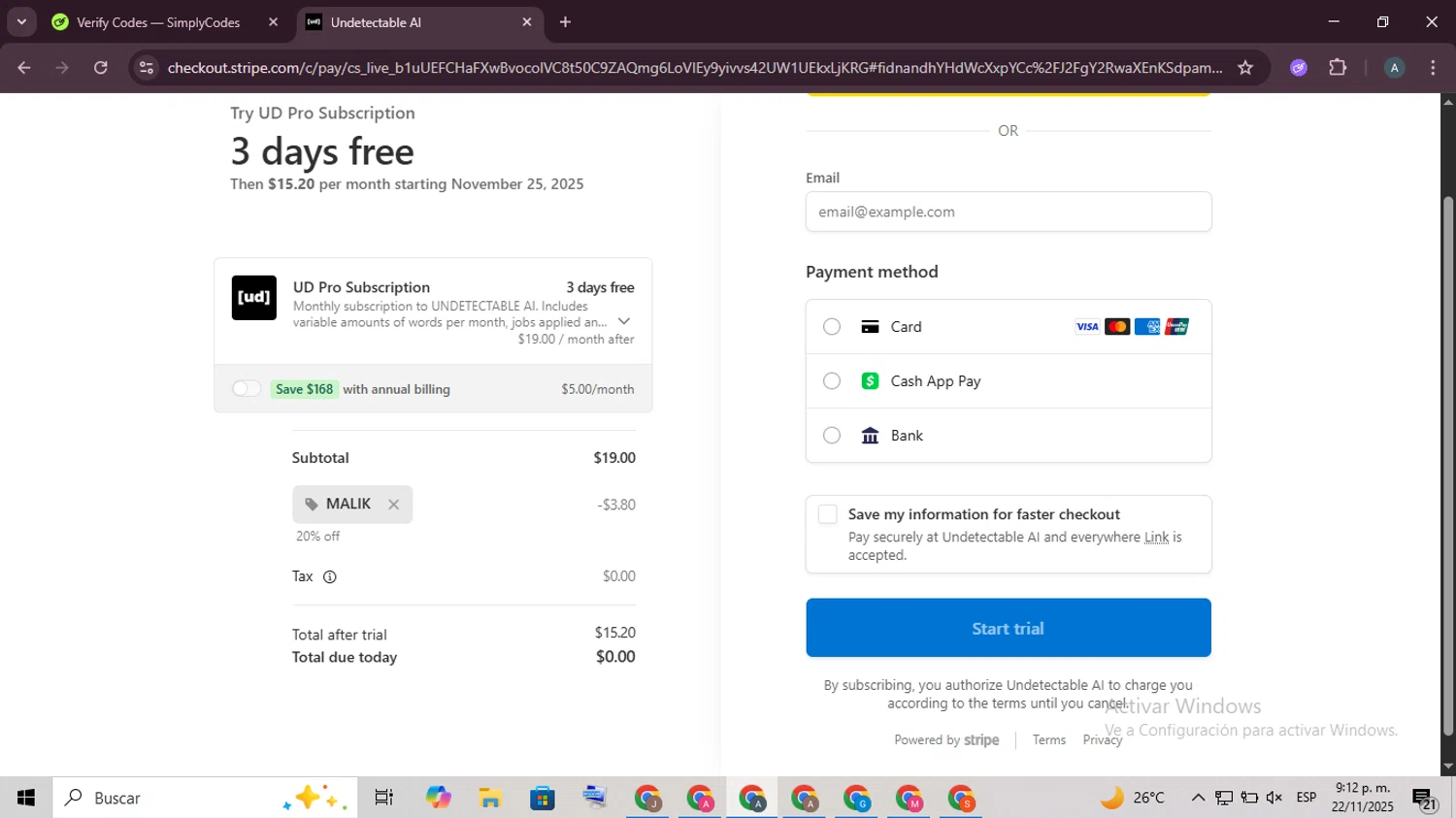The height and width of the screenshot is (818, 1456).
Task: Click the Subtotal $19.00 amount
Action: point(614,458)
